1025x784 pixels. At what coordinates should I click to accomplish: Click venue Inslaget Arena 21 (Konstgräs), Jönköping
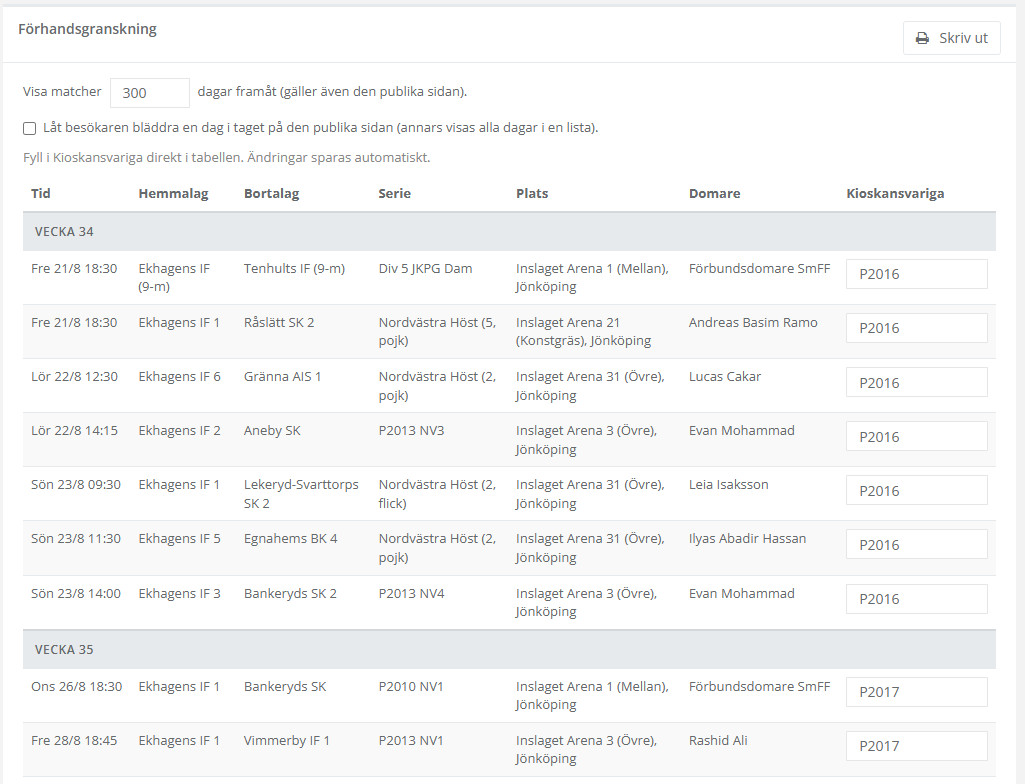pyautogui.click(x=584, y=332)
